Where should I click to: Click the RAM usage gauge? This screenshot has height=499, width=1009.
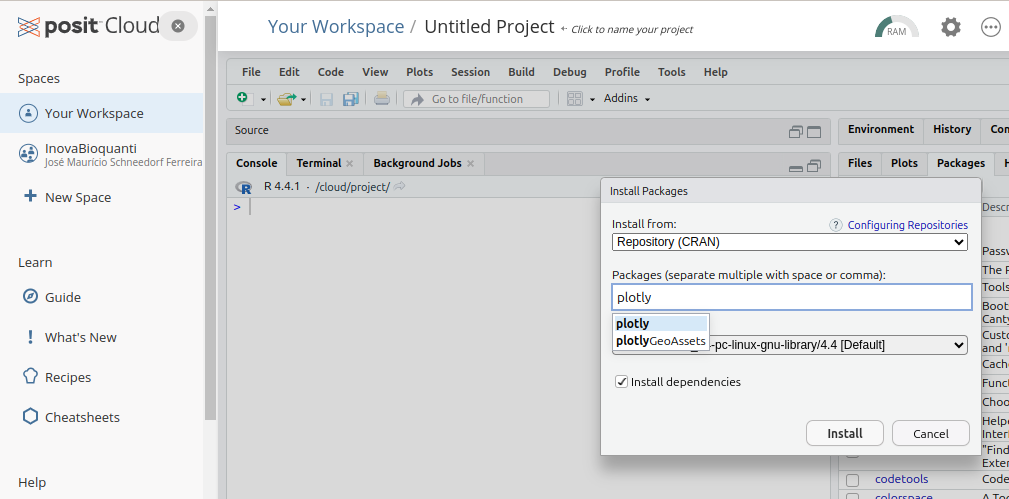click(x=896, y=27)
